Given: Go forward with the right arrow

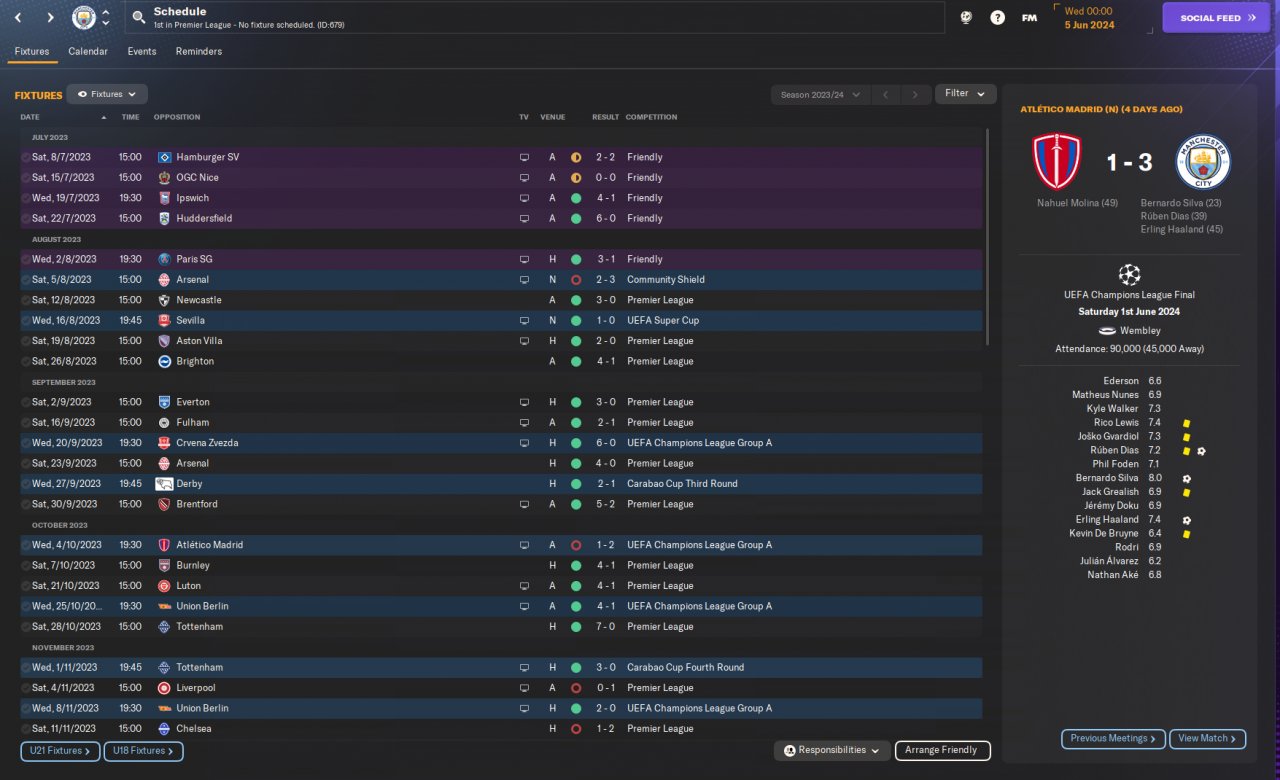Looking at the screenshot, I should pos(50,17).
